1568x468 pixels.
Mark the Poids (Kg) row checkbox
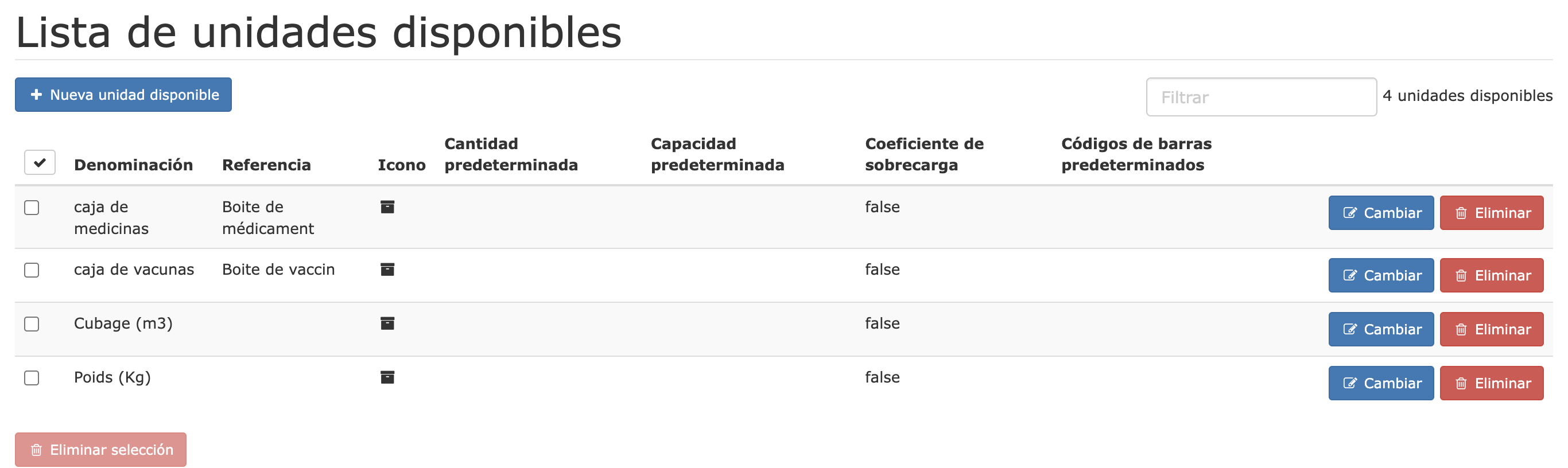click(32, 378)
